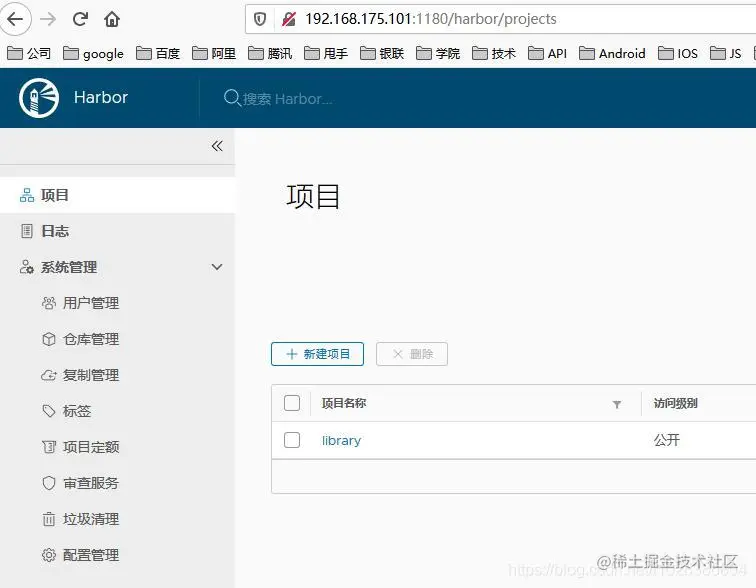Open the IOS bookmark folder
756x588 pixels.
[678, 53]
